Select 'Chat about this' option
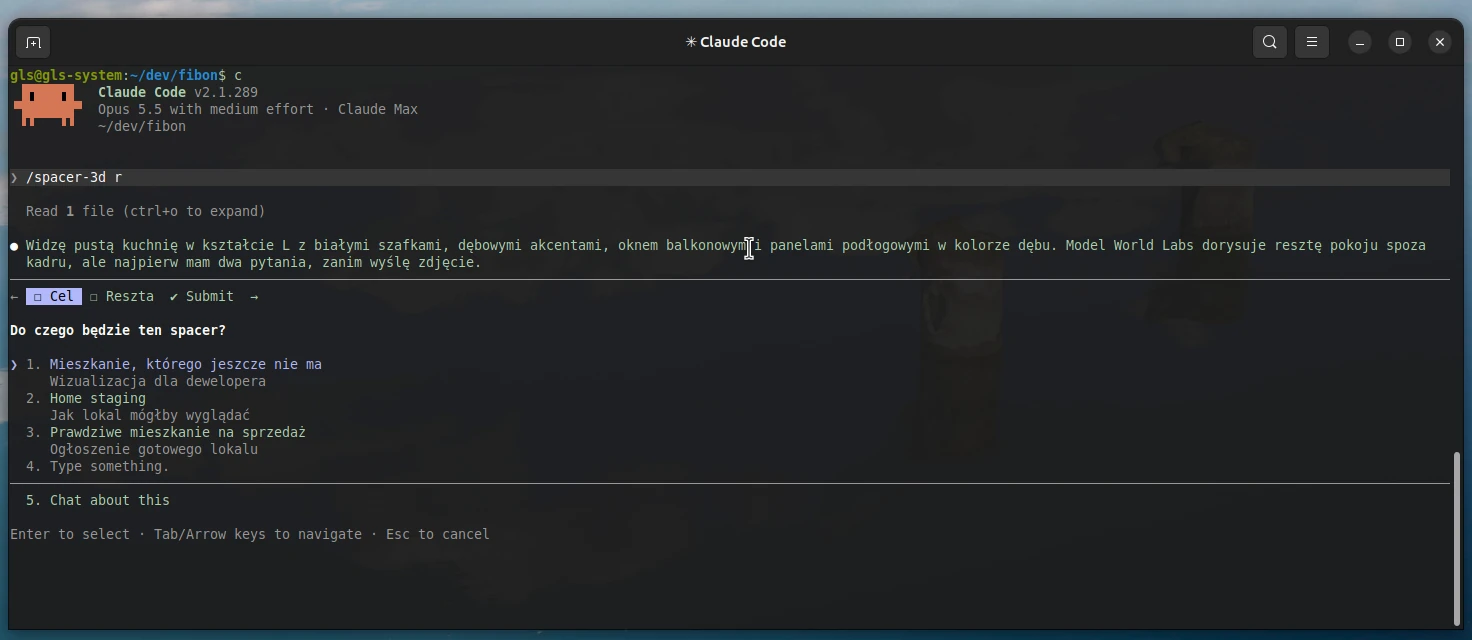 [110, 501]
